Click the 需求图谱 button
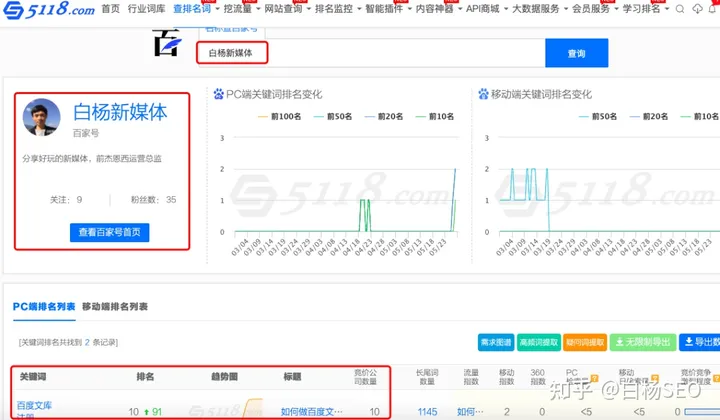This screenshot has height=420, width=720. click(x=496, y=342)
